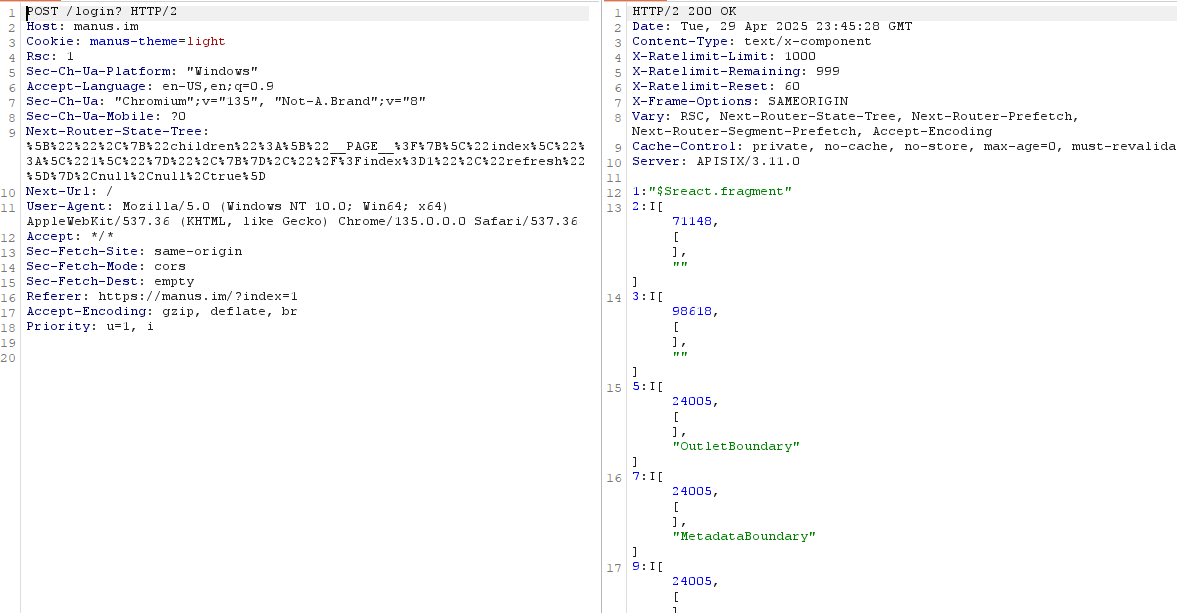Click the encoded line starting "%5B%22%22%2C%7B%22children"
1177x613 pixels.
pos(306,146)
